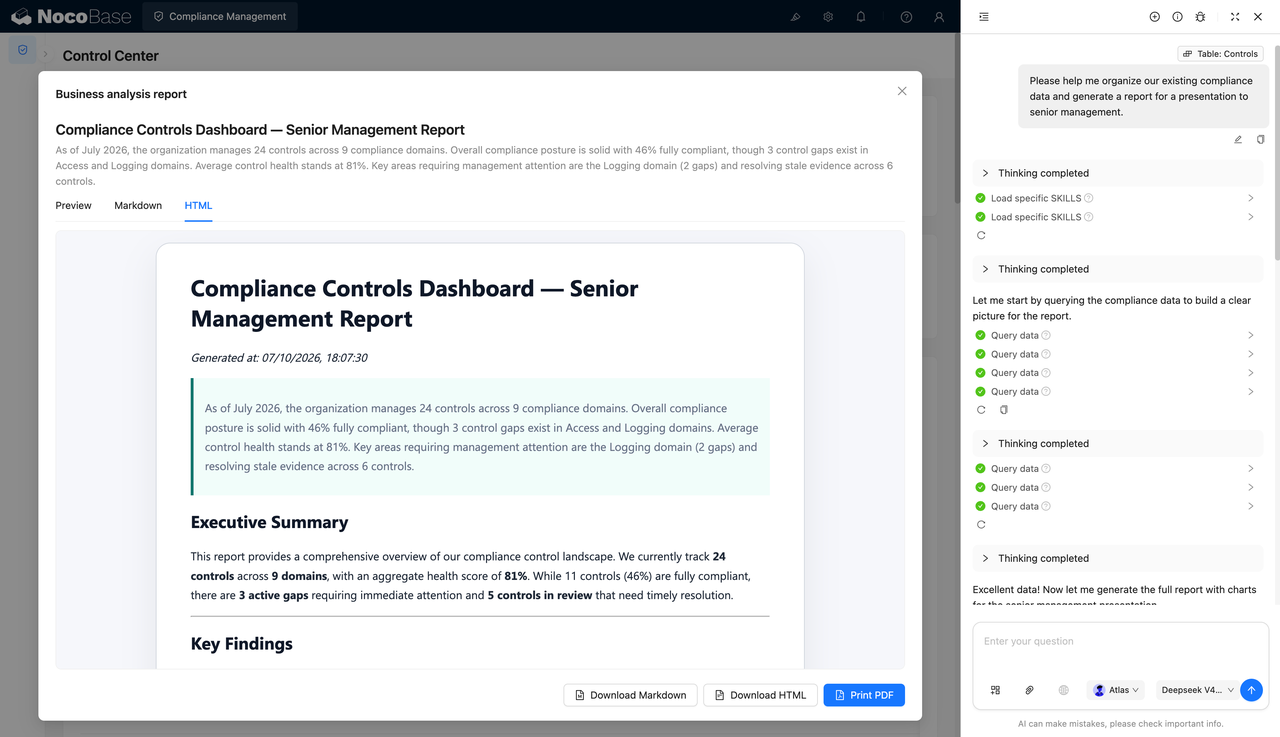Screen dimensions: 1280x737
Task: Click the 'Executive Summary' heading
Action: tap(269, 522)
